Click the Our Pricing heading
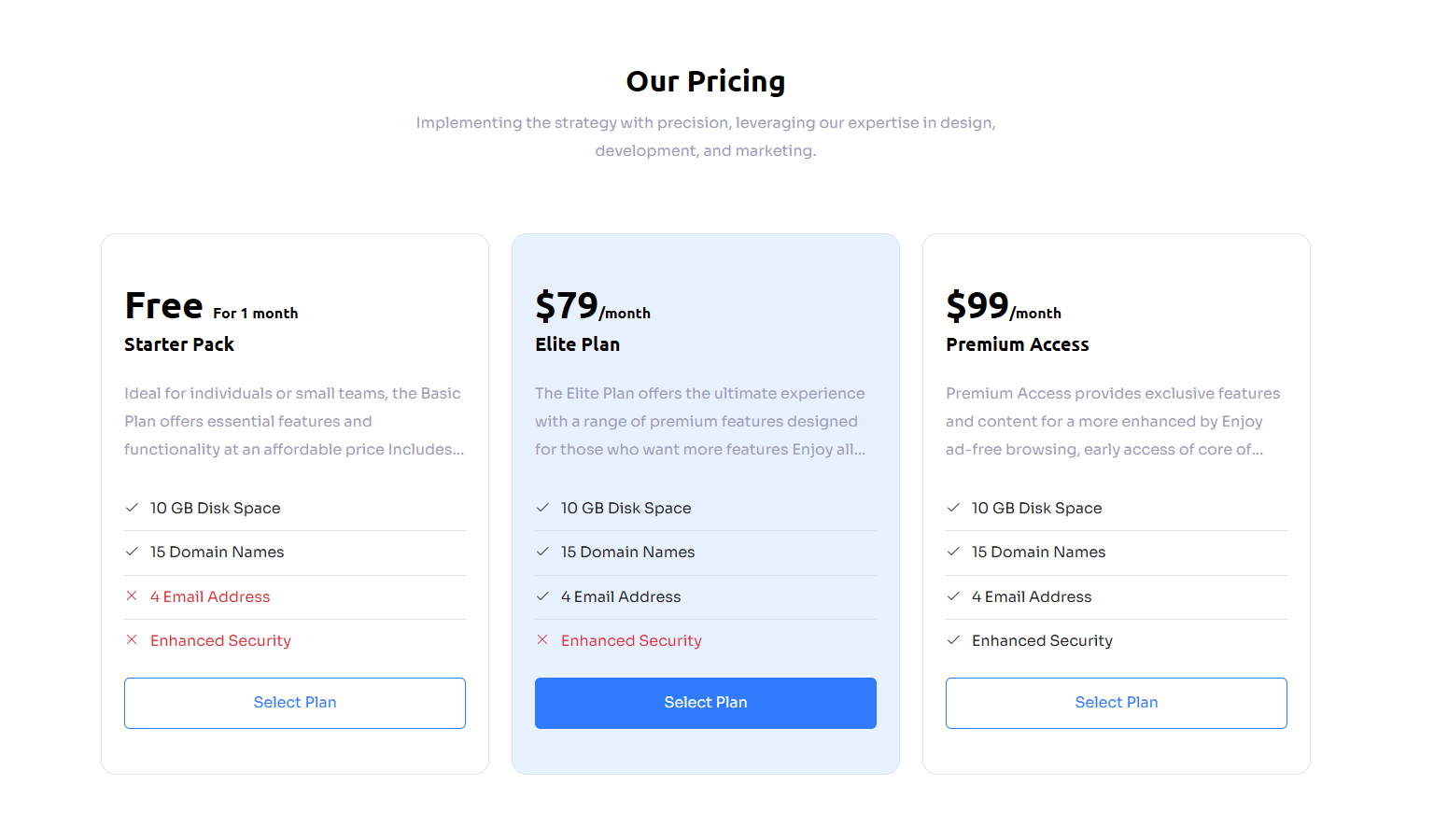The height and width of the screenshot is (840, 1434). click(706, 82)
